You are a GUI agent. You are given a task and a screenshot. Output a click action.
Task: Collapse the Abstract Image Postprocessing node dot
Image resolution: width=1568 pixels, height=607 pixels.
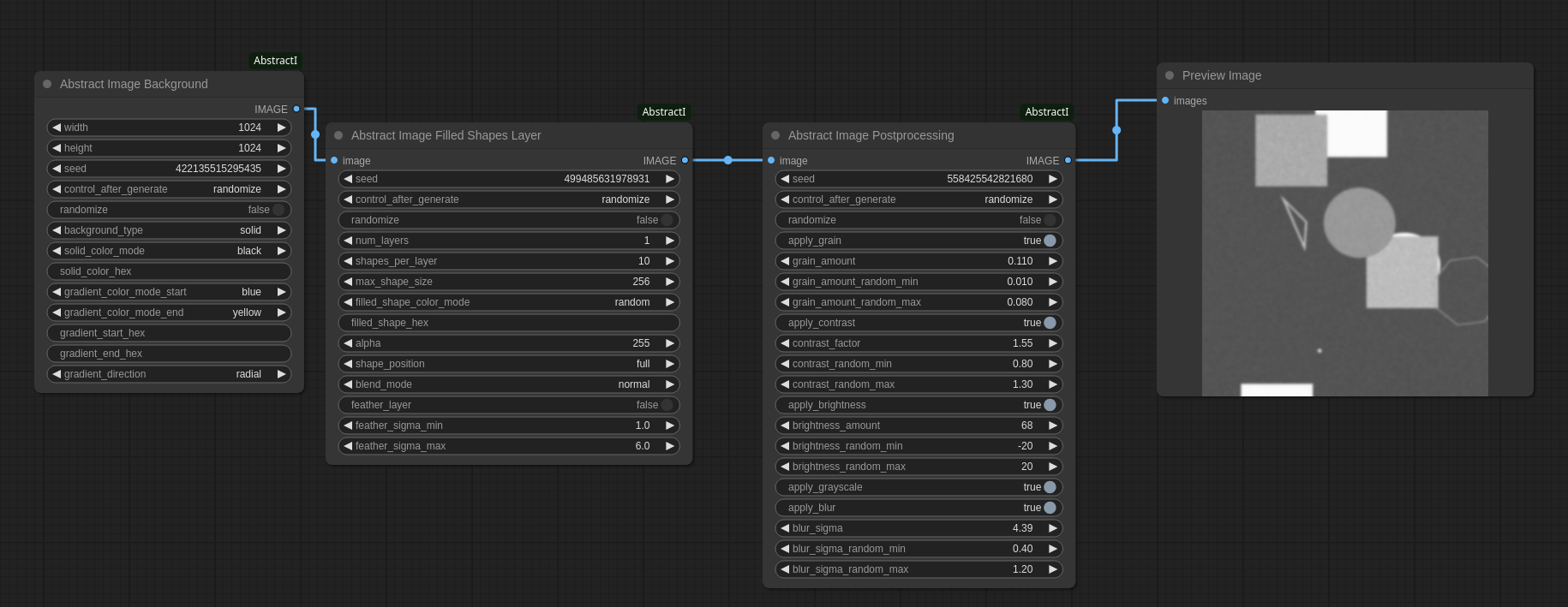(x=775, y=135)
